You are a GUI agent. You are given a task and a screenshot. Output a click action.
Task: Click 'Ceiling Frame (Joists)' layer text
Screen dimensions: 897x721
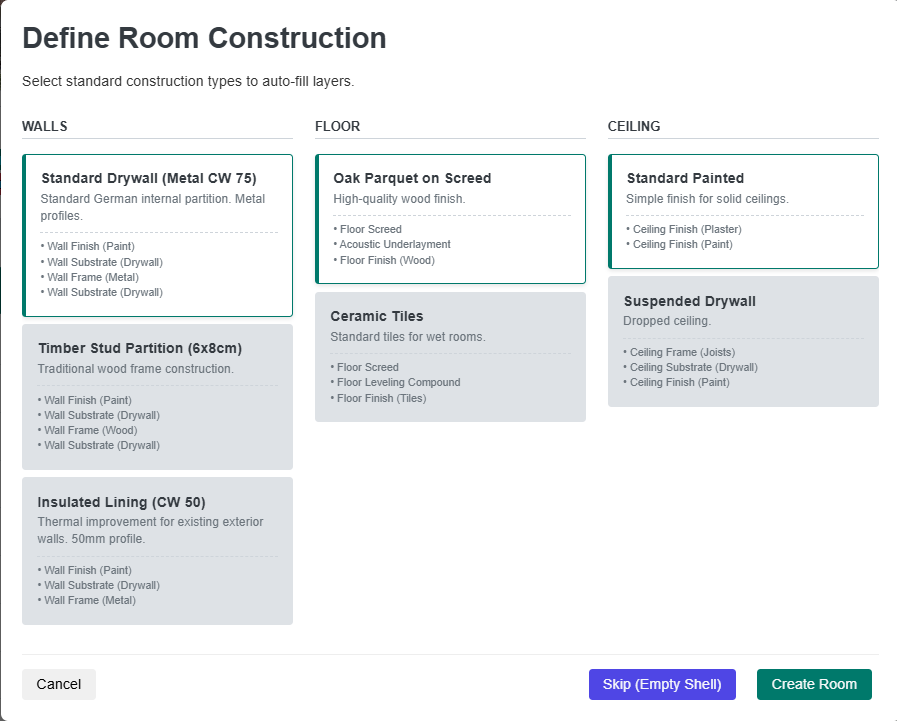679,352
